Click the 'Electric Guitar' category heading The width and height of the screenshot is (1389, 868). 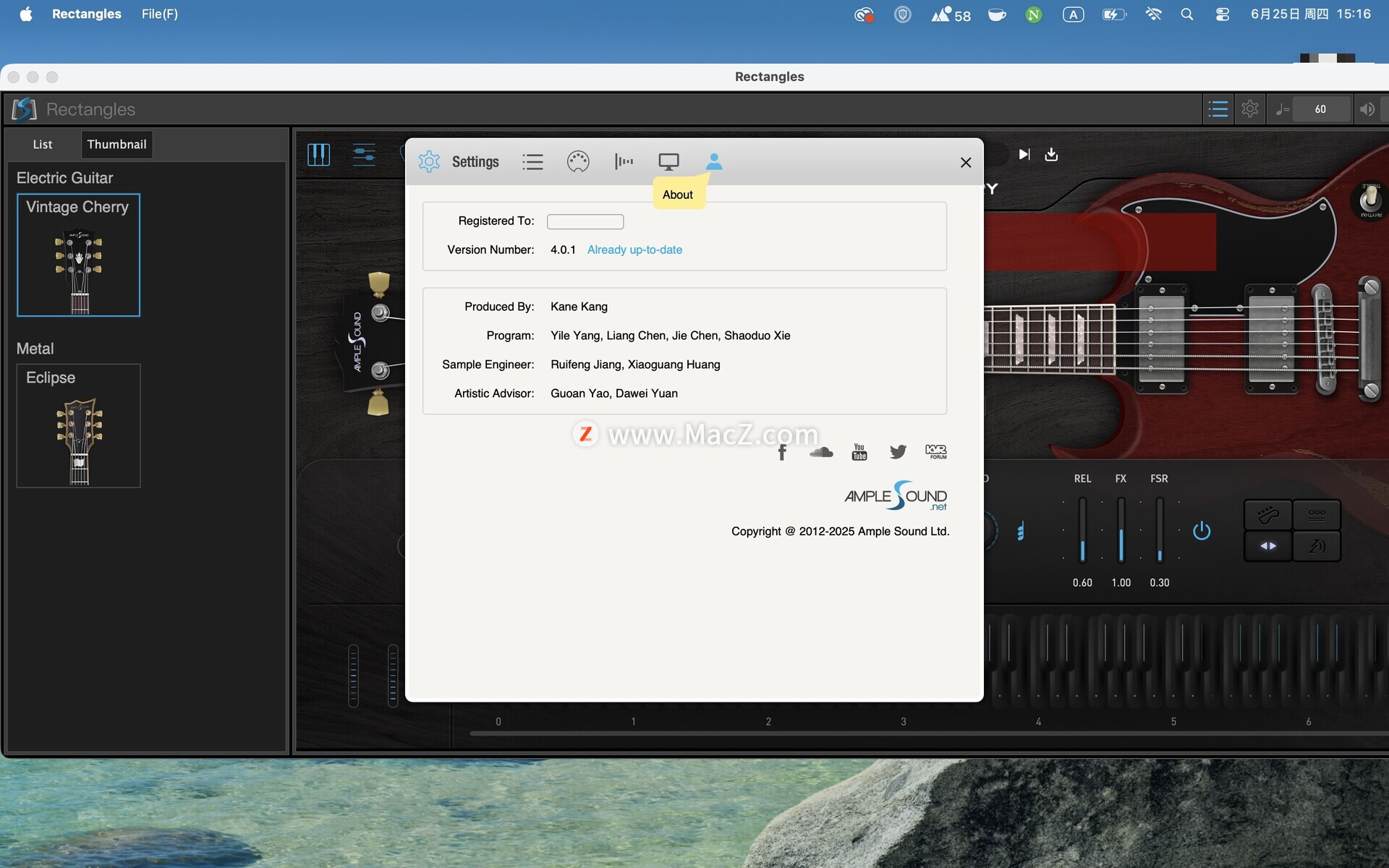(x=64, y=178)
